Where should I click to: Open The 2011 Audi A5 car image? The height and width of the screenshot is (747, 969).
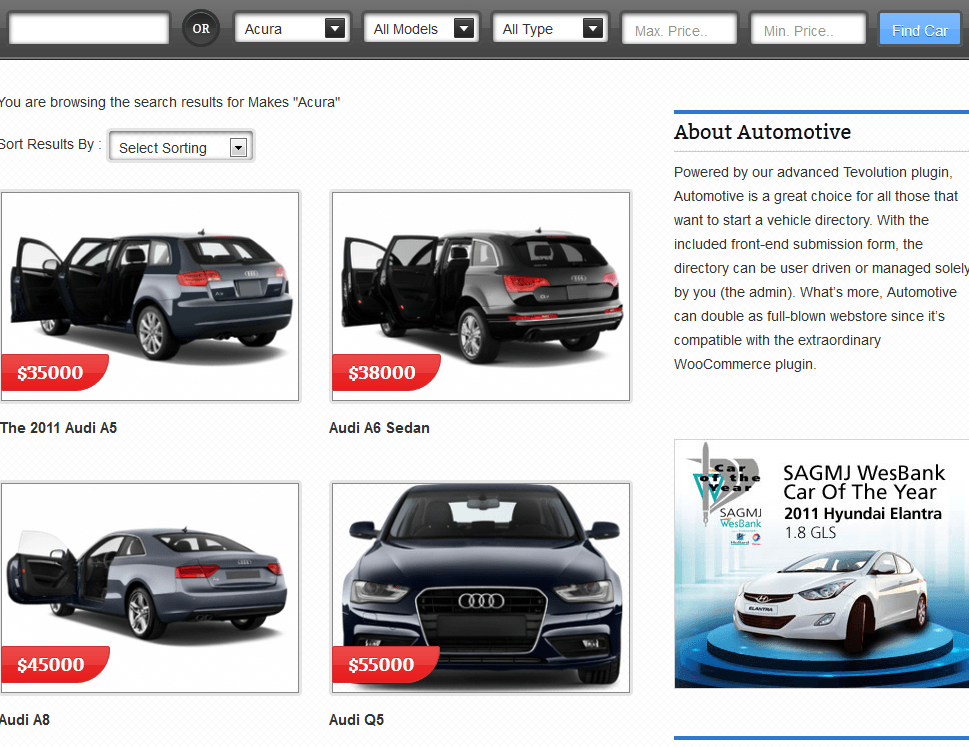(x=150, y=297)
